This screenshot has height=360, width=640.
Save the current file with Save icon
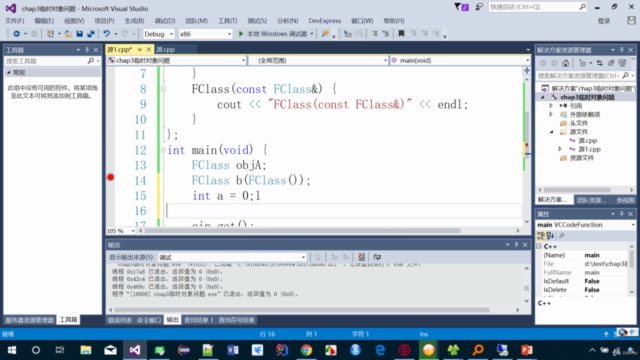click(x=80, y=34)
